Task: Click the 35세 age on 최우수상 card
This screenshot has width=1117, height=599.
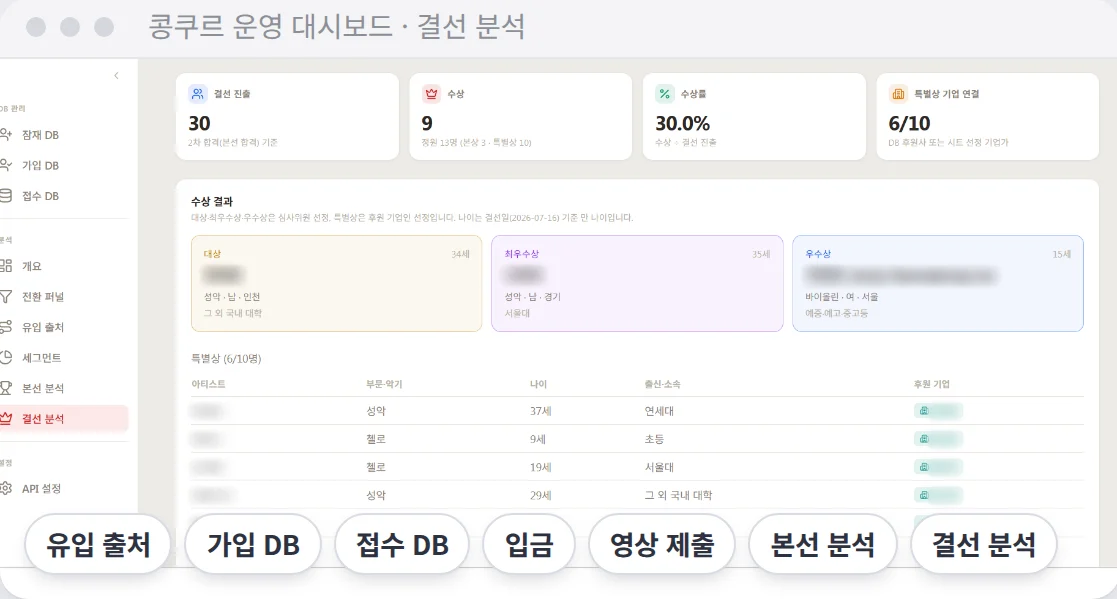Action: coord(761,254)
